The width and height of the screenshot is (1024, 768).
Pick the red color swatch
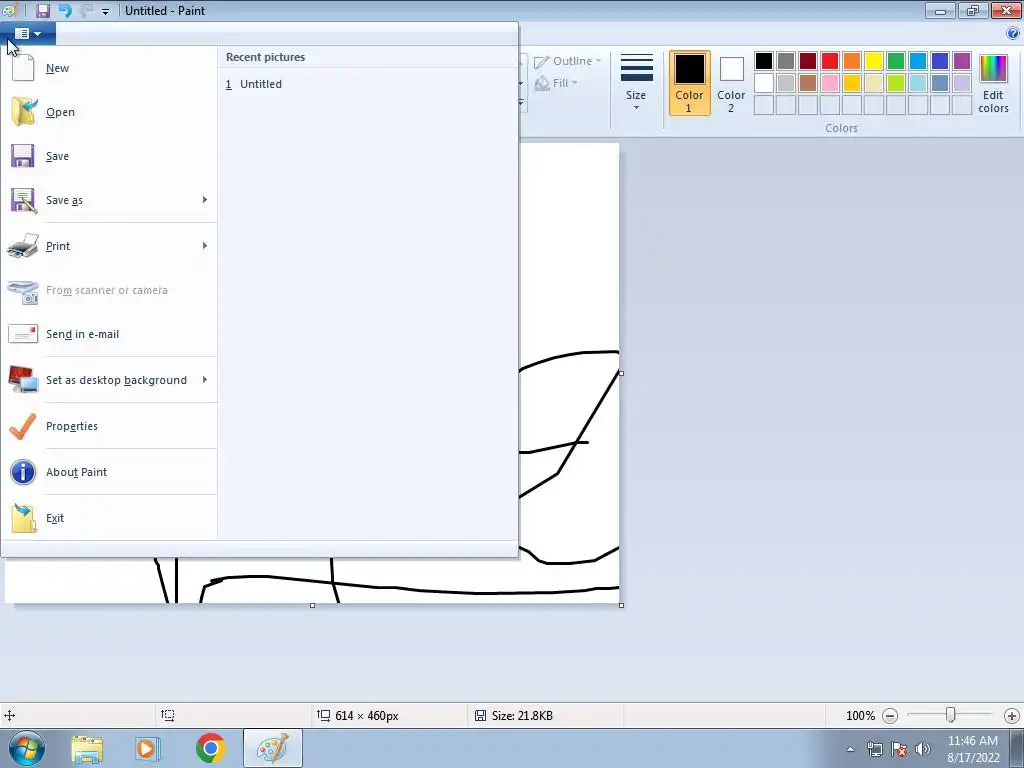(x=829, y=61)
